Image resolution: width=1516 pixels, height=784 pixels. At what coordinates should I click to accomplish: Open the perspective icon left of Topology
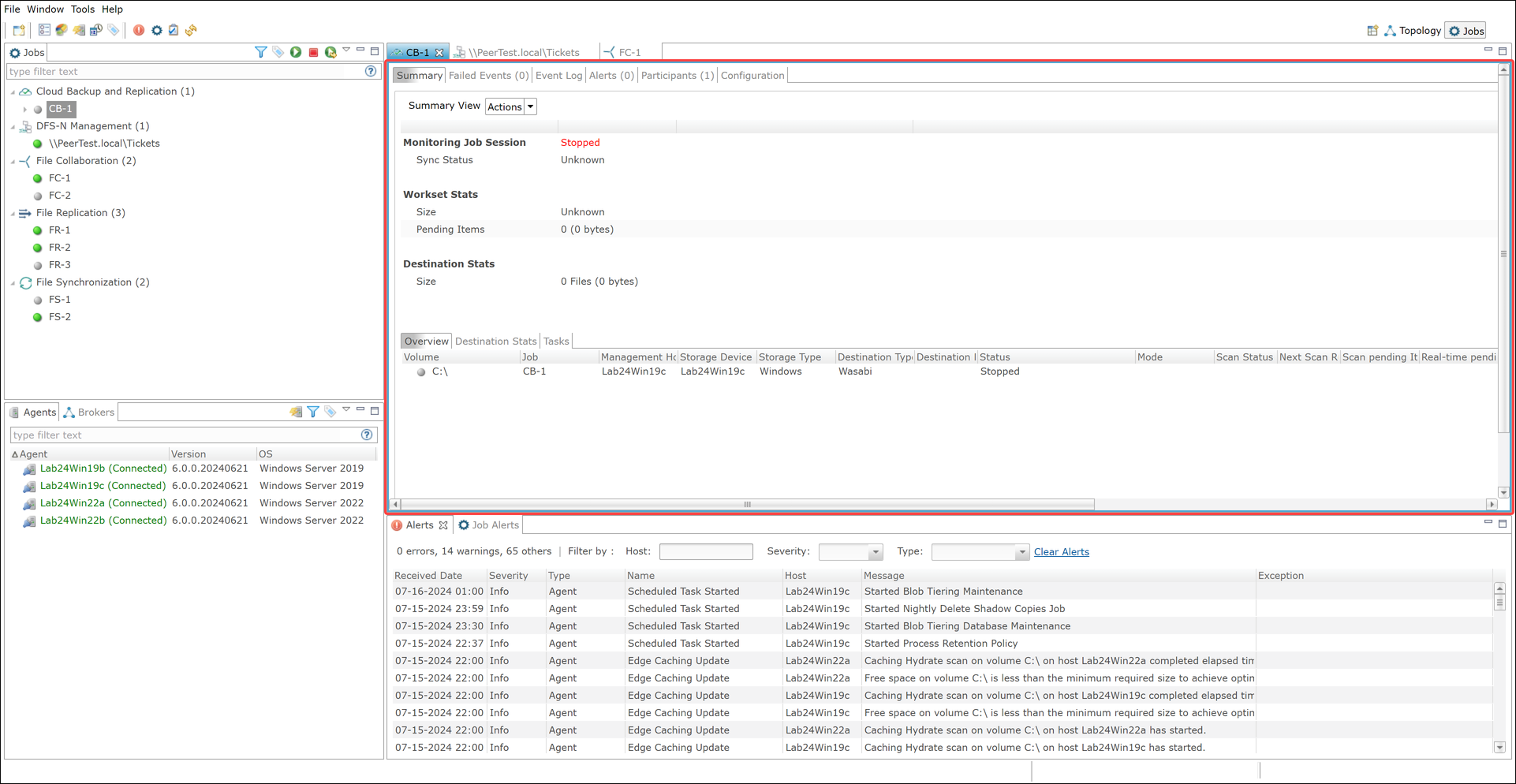(x=1372, y=31)
